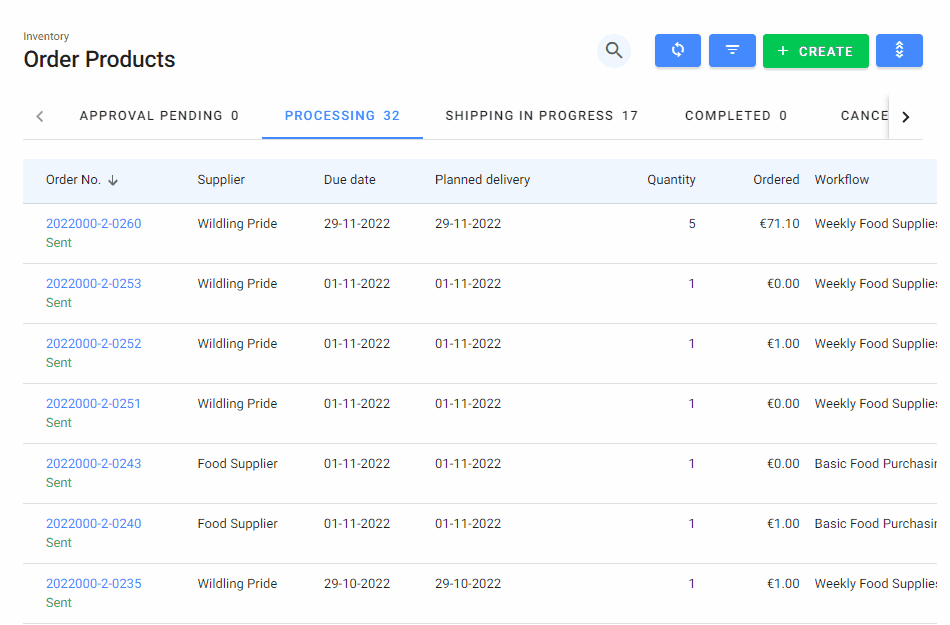
Task: Switch to Approval Pending tab
Action: 159,116
